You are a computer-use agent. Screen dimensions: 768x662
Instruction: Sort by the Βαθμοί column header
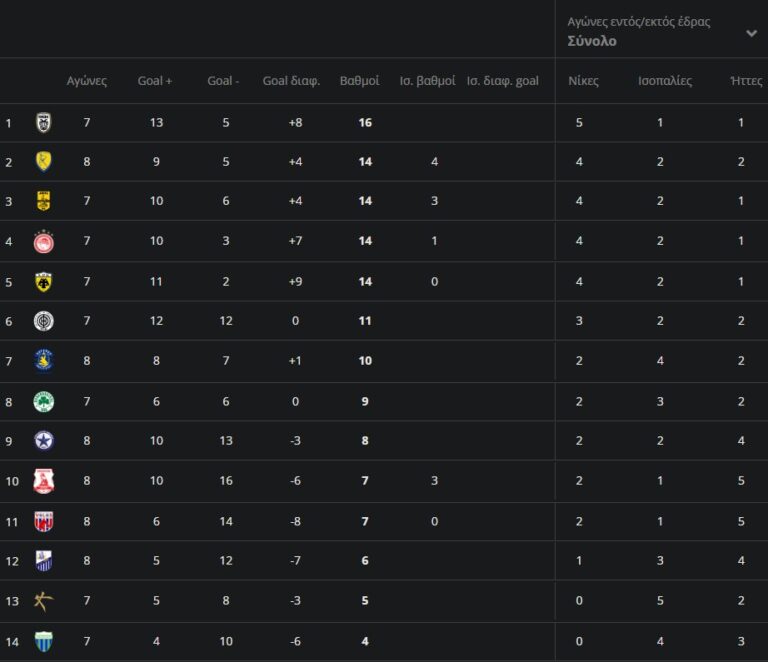coord(359,81)
